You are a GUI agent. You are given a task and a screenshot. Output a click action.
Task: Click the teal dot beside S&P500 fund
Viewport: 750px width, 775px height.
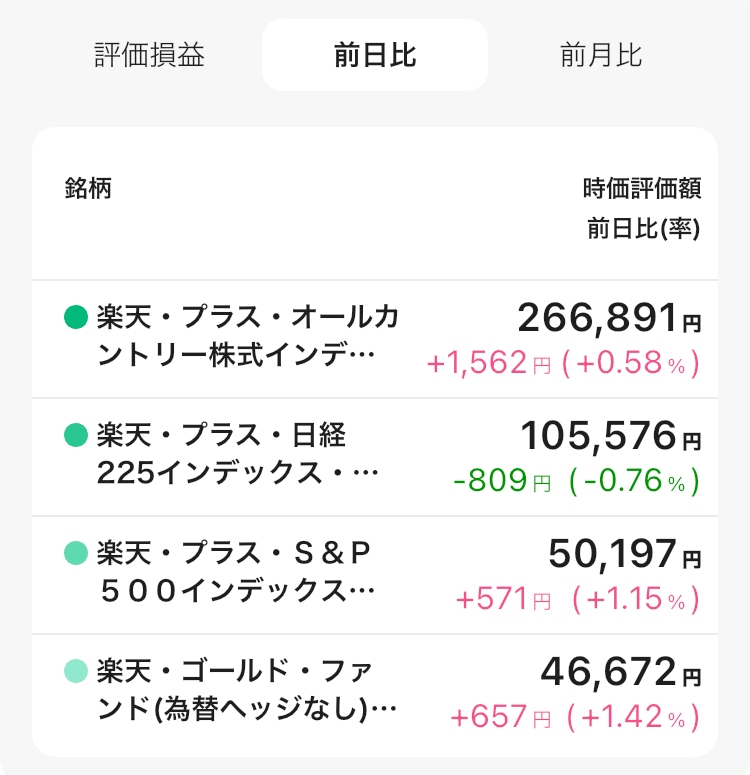(x=76, y=553)
